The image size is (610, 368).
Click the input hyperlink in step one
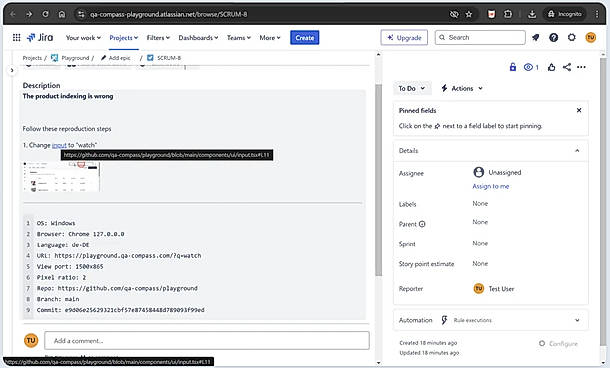tap(59, 145)
